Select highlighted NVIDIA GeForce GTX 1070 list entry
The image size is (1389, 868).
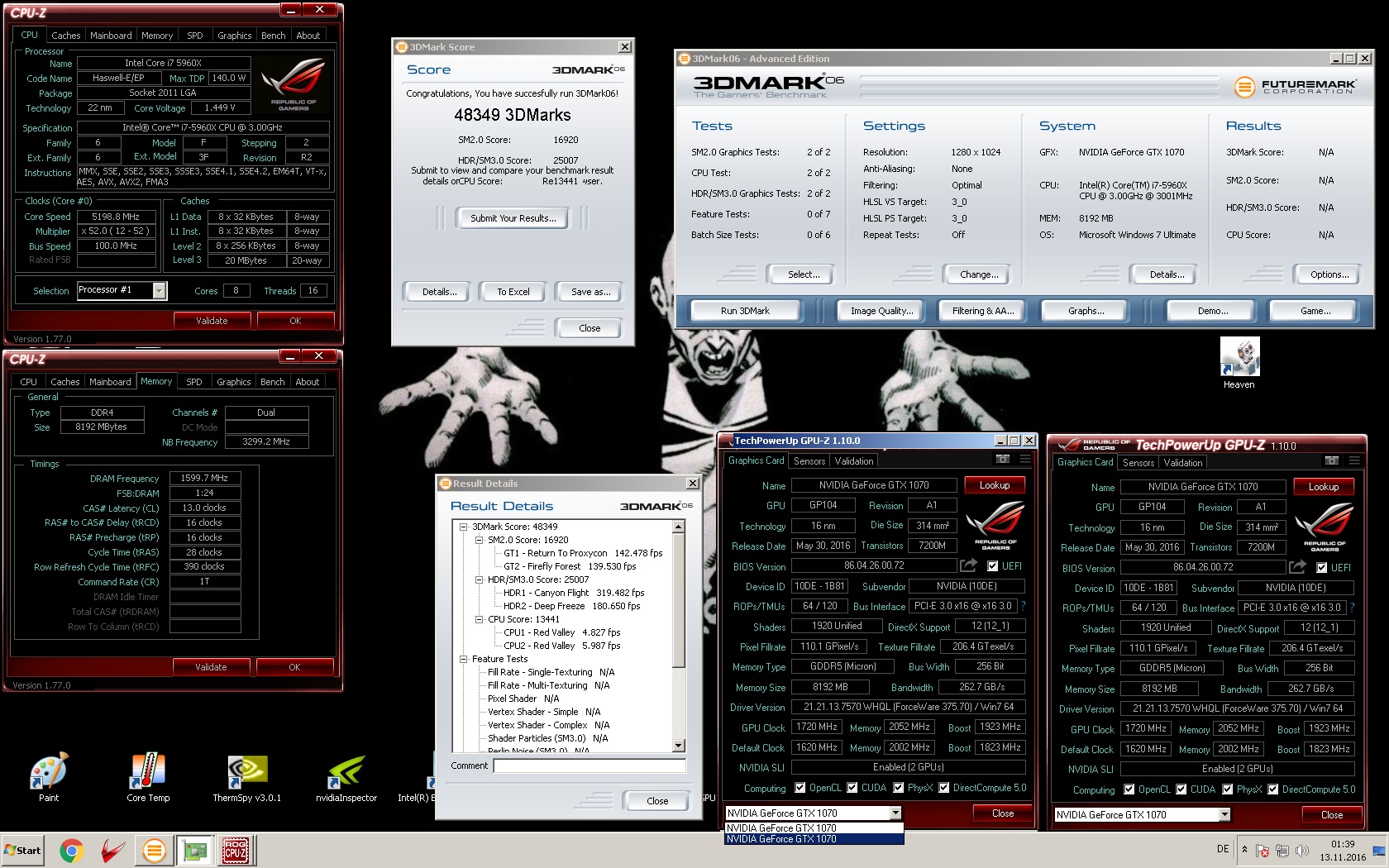(x=814, y=839)
